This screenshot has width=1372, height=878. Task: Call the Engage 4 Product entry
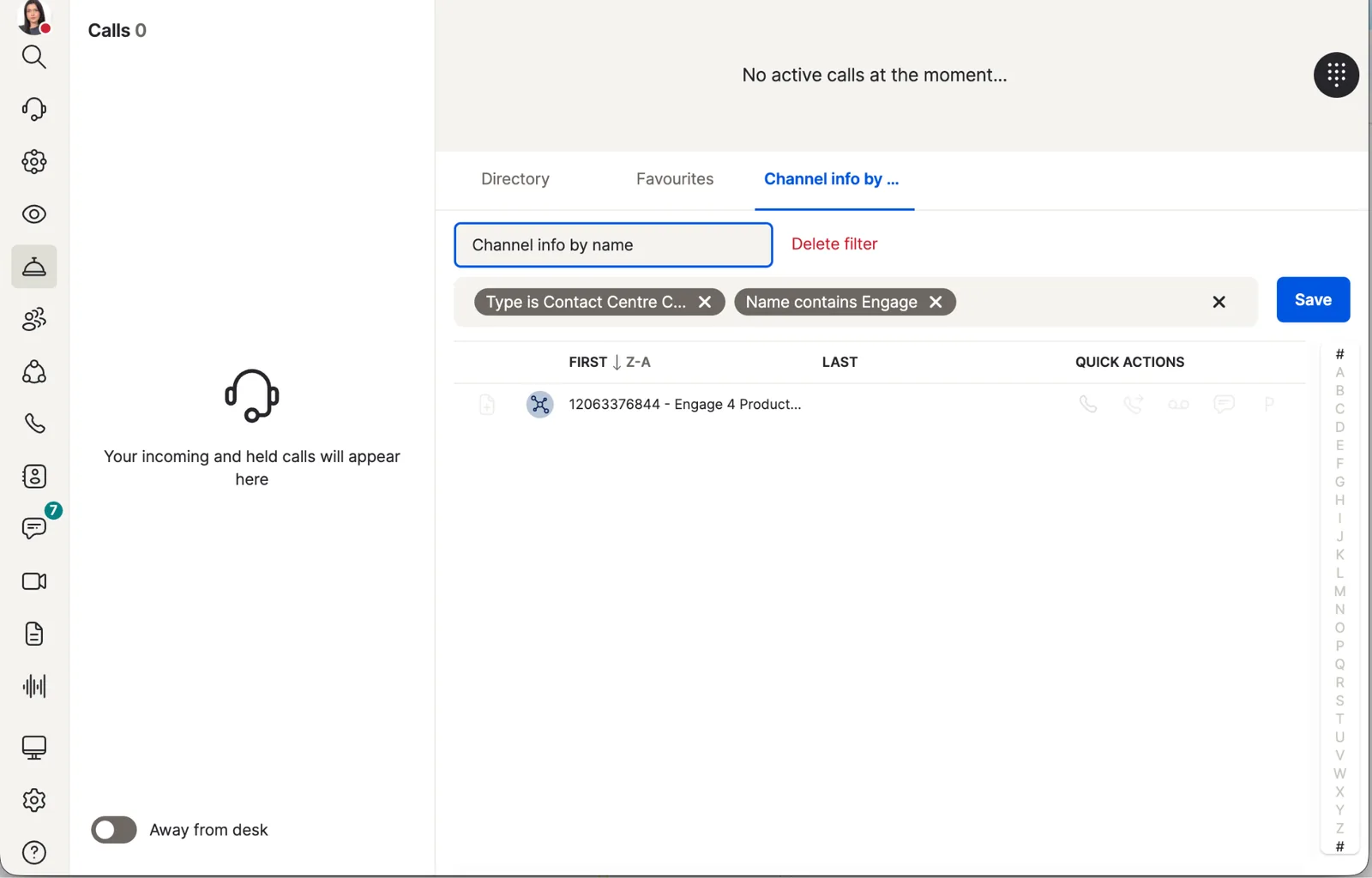(1087, 404)
